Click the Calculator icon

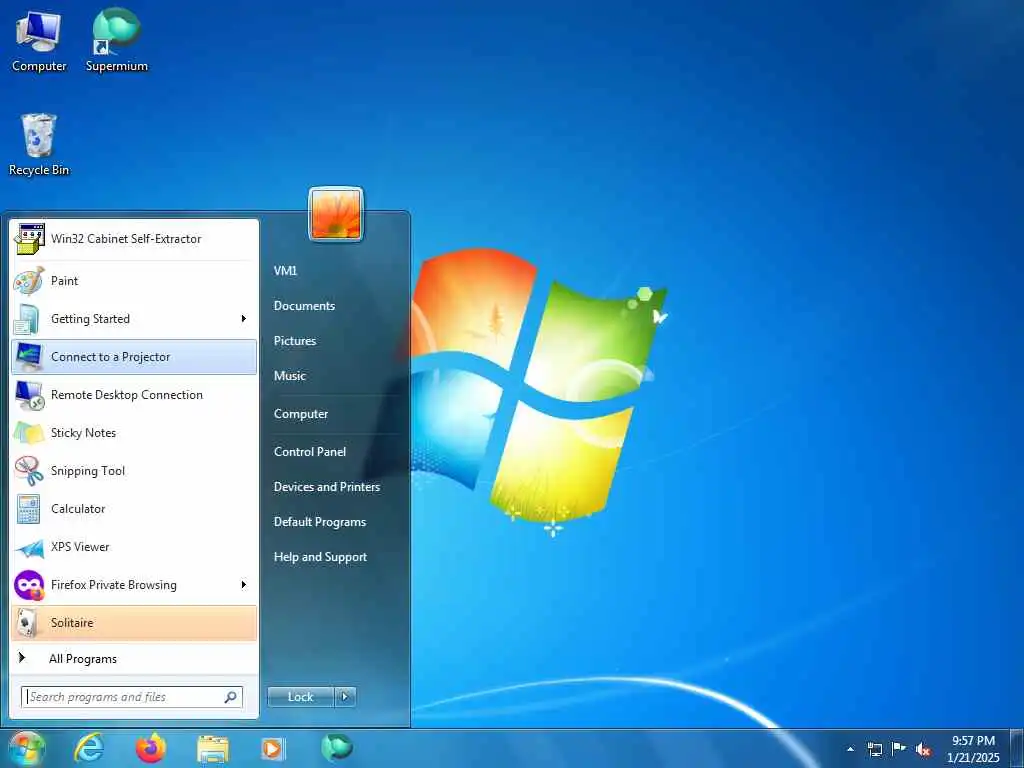(29, 509)
